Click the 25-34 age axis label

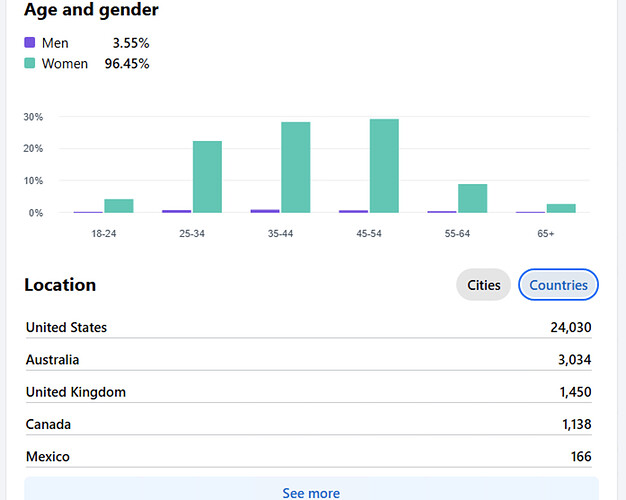[x=192, y=234]
